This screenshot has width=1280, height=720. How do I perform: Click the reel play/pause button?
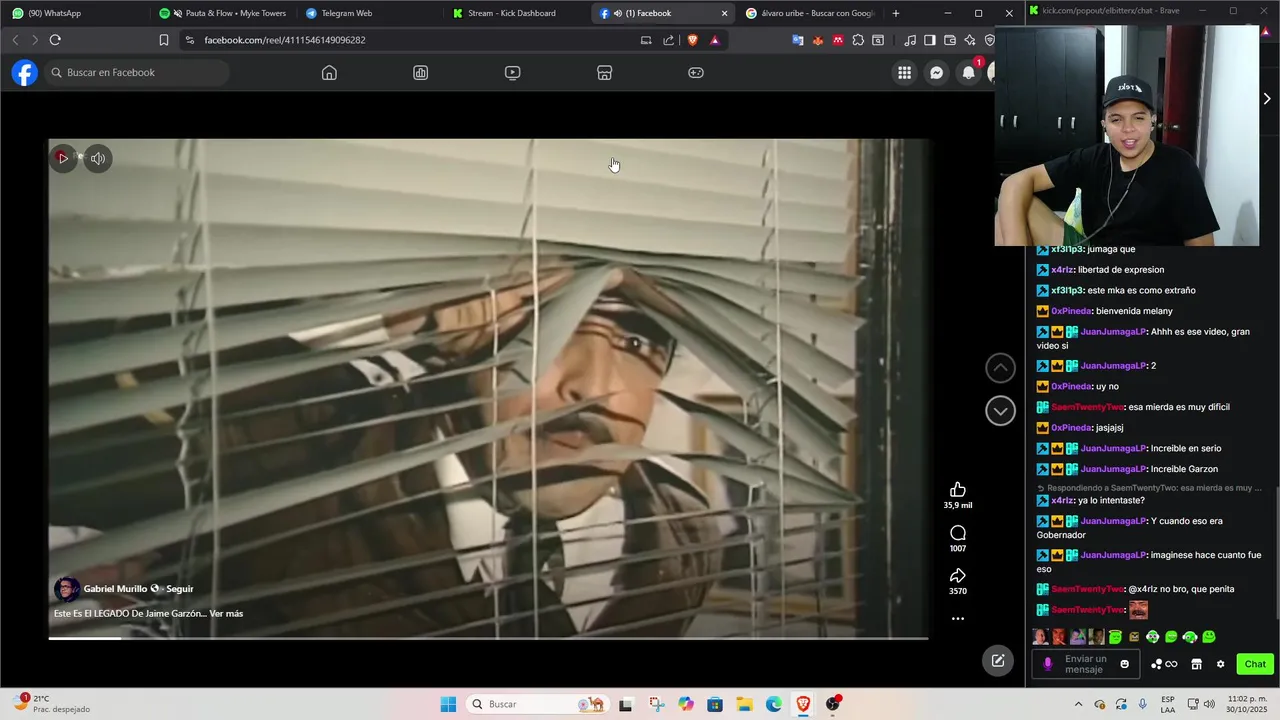[63, 158]
